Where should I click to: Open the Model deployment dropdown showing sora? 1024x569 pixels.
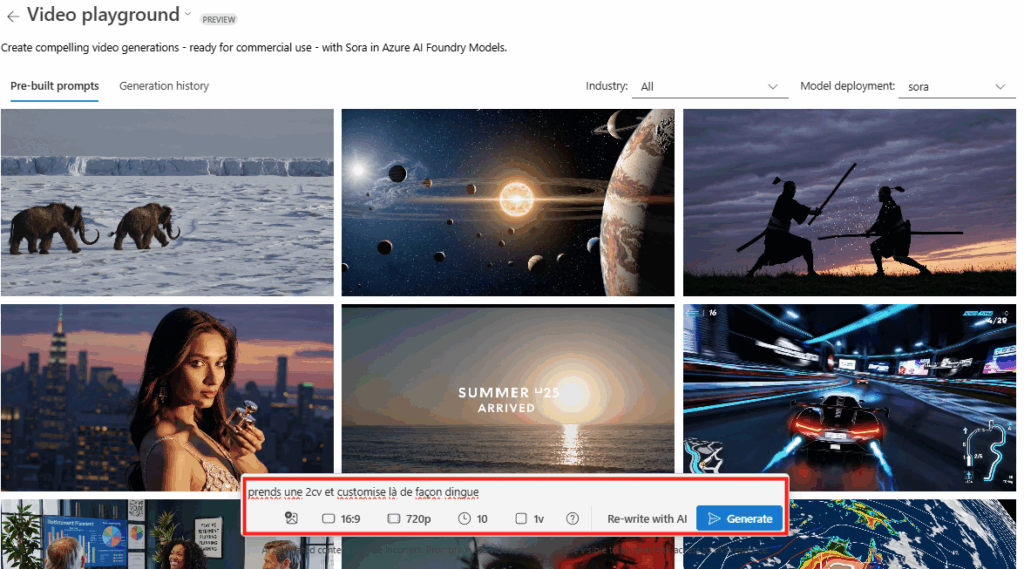956,87
